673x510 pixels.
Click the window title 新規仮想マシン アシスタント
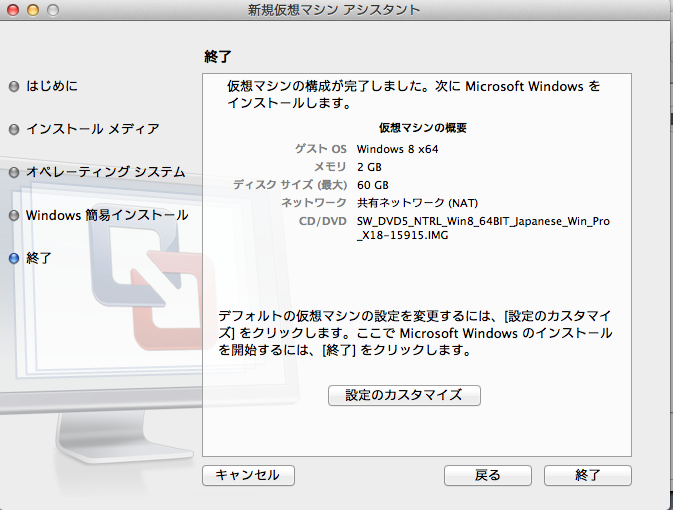click(x=334, y=10)
